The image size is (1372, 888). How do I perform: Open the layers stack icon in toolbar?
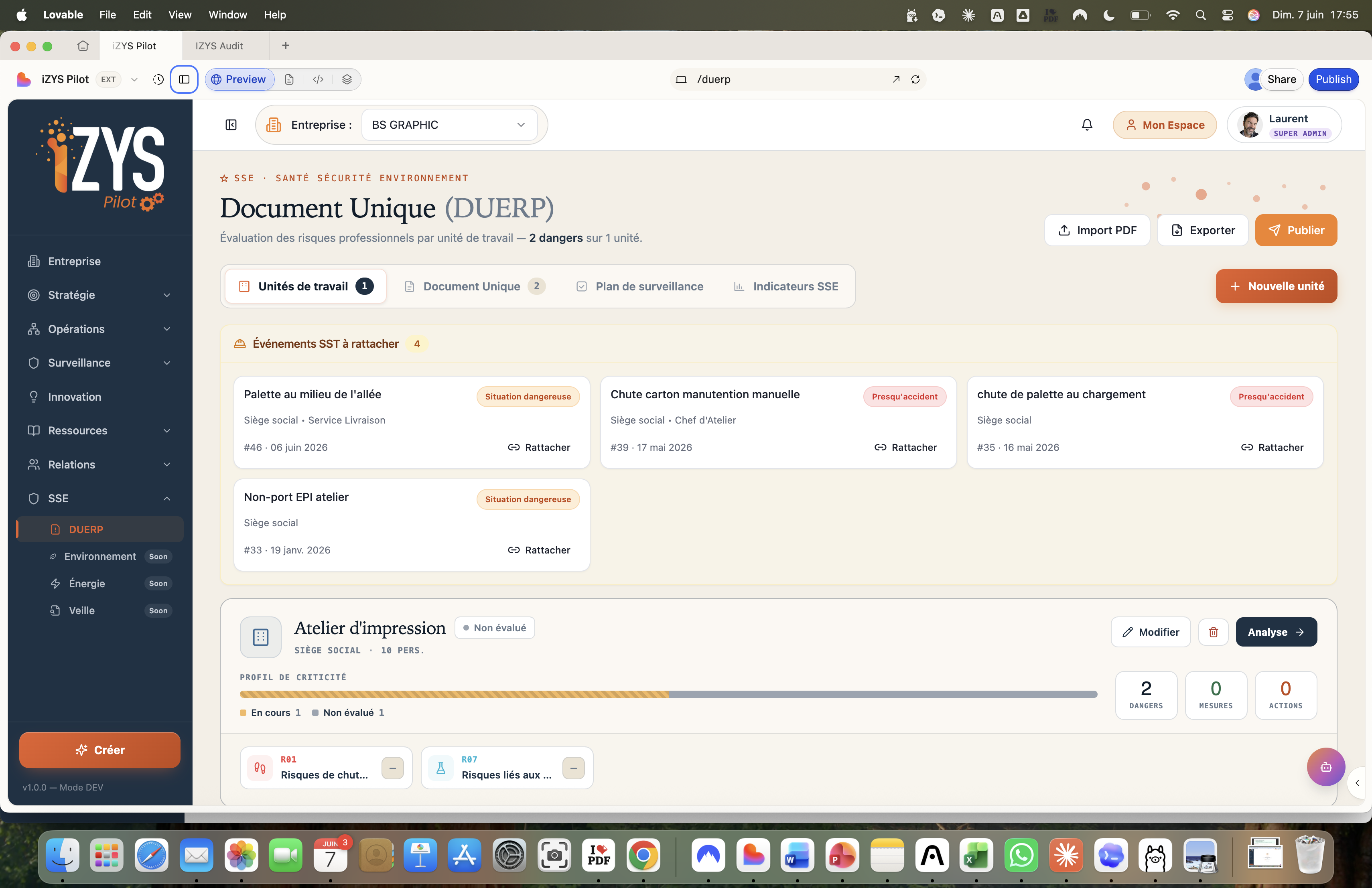pyautogui.click(x=347, y=79)
